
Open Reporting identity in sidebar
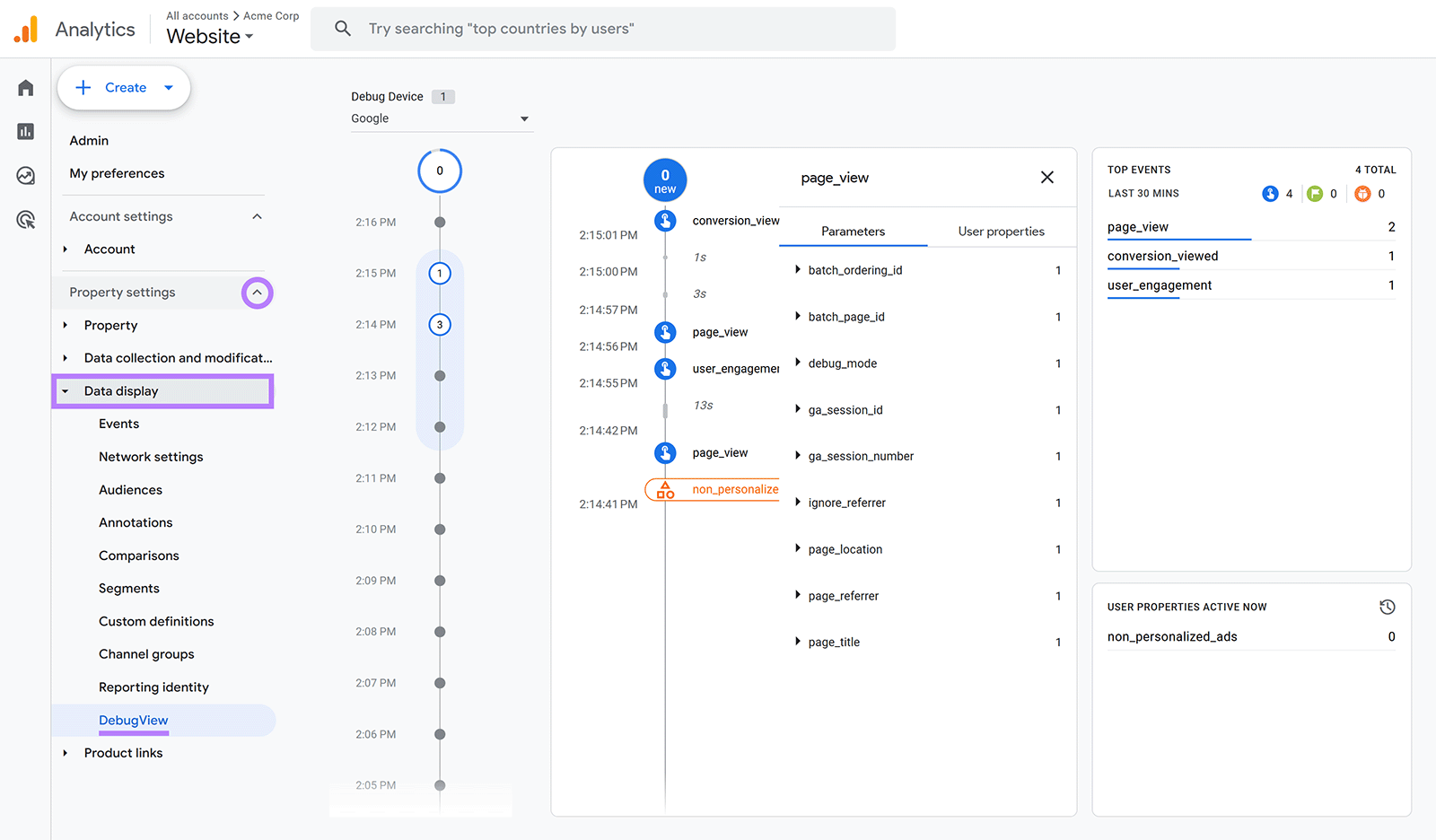click(153, 687)
